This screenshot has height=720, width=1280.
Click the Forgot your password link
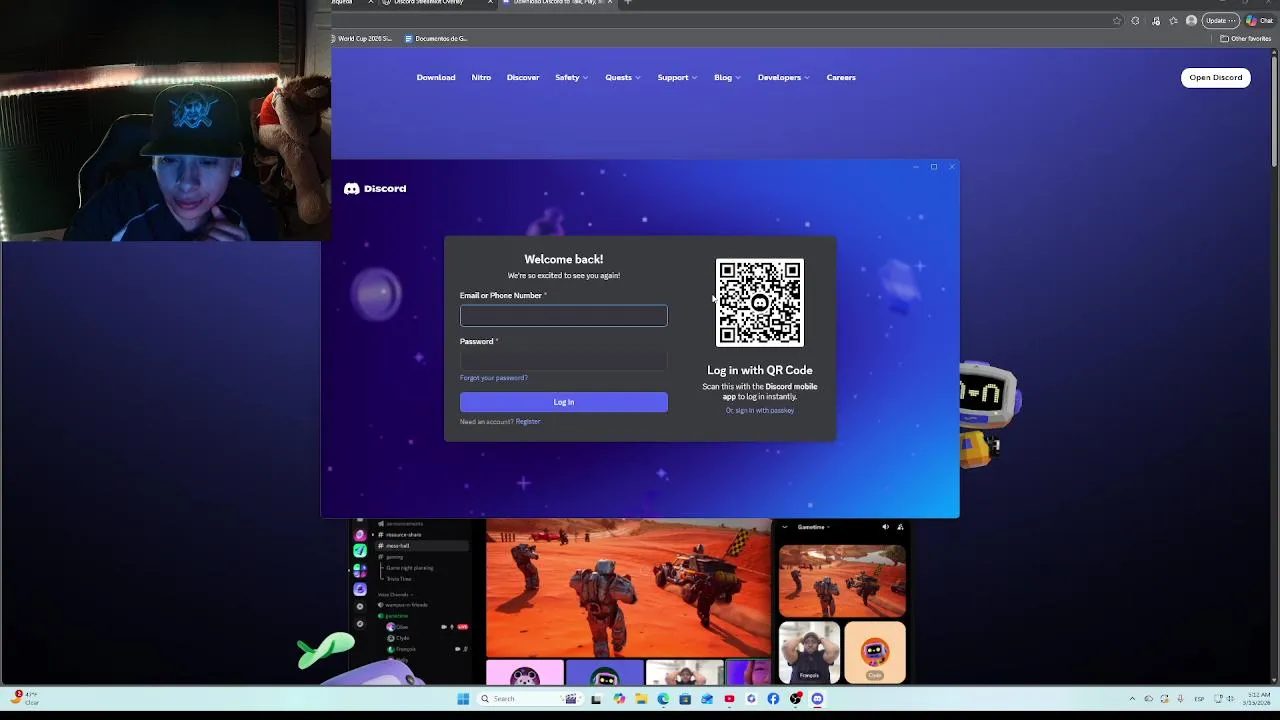(493, 378)
